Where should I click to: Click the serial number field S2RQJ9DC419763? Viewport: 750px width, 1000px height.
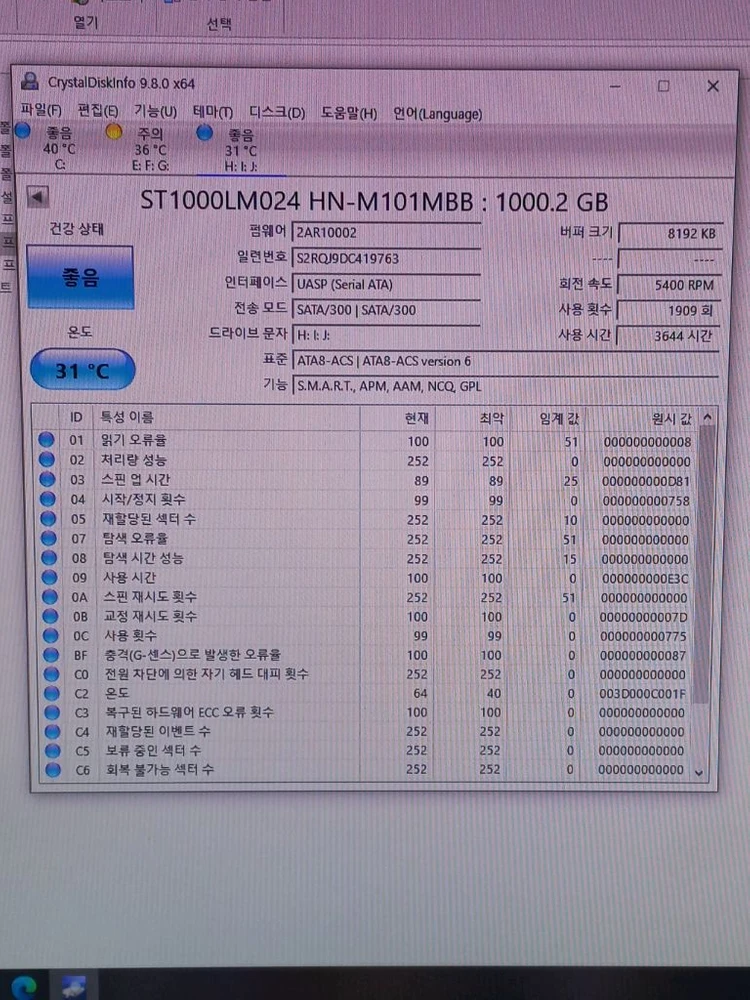[x=386, y=258]
